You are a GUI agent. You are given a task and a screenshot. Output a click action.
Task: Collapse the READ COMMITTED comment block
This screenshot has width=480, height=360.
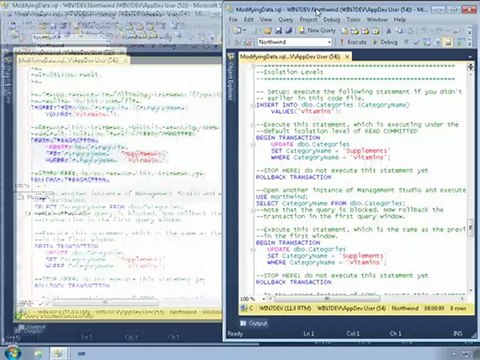[253, 125]
